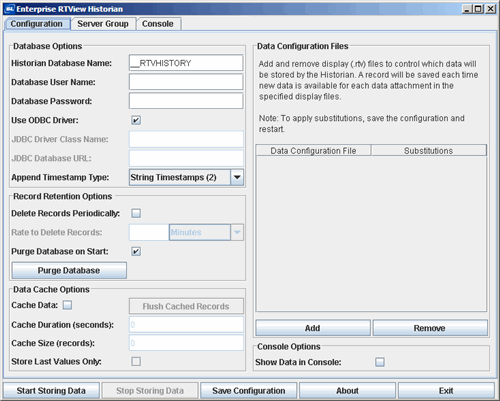500x401 pixels.
Task: Open the About dialog
Action: click(347, 391)
